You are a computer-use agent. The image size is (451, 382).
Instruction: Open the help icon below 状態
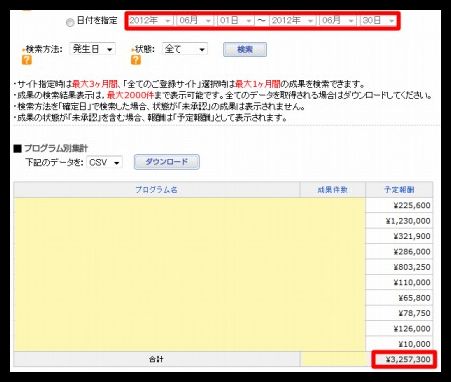(136, 60)
